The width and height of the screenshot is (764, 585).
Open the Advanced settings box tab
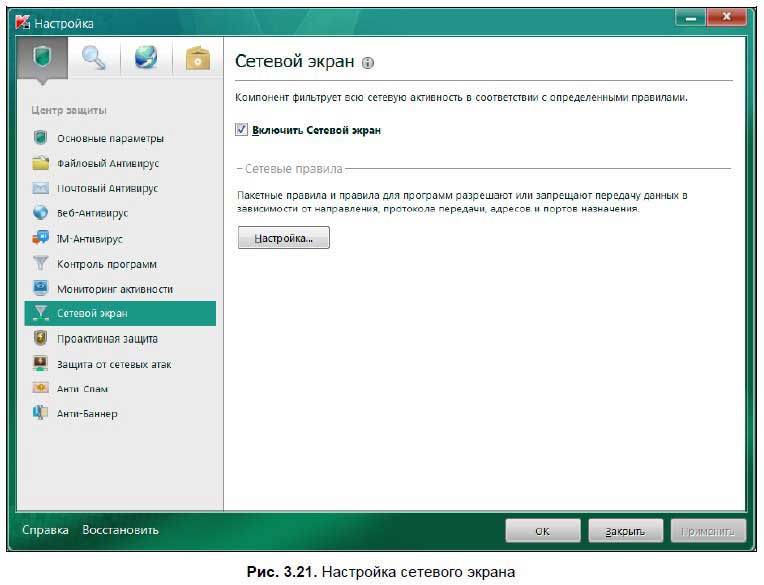[197, 57]
